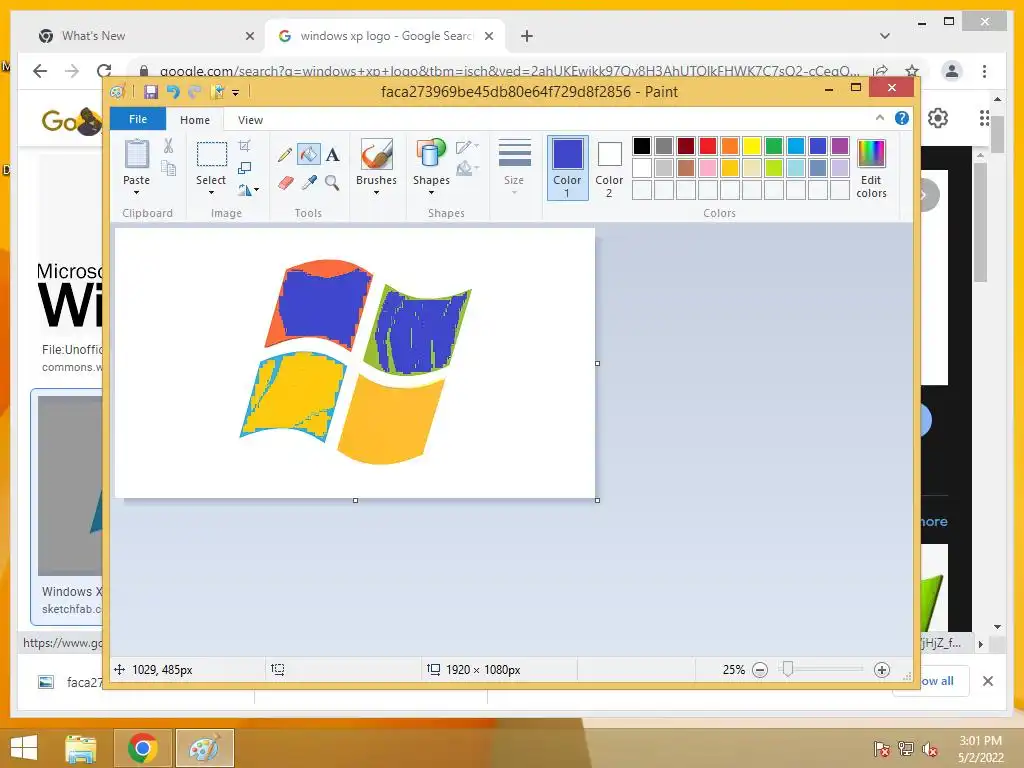This screenshot has width=1024, height=768.
Task: Collapse the ribbon with the caret
Action: pos(880,118)
